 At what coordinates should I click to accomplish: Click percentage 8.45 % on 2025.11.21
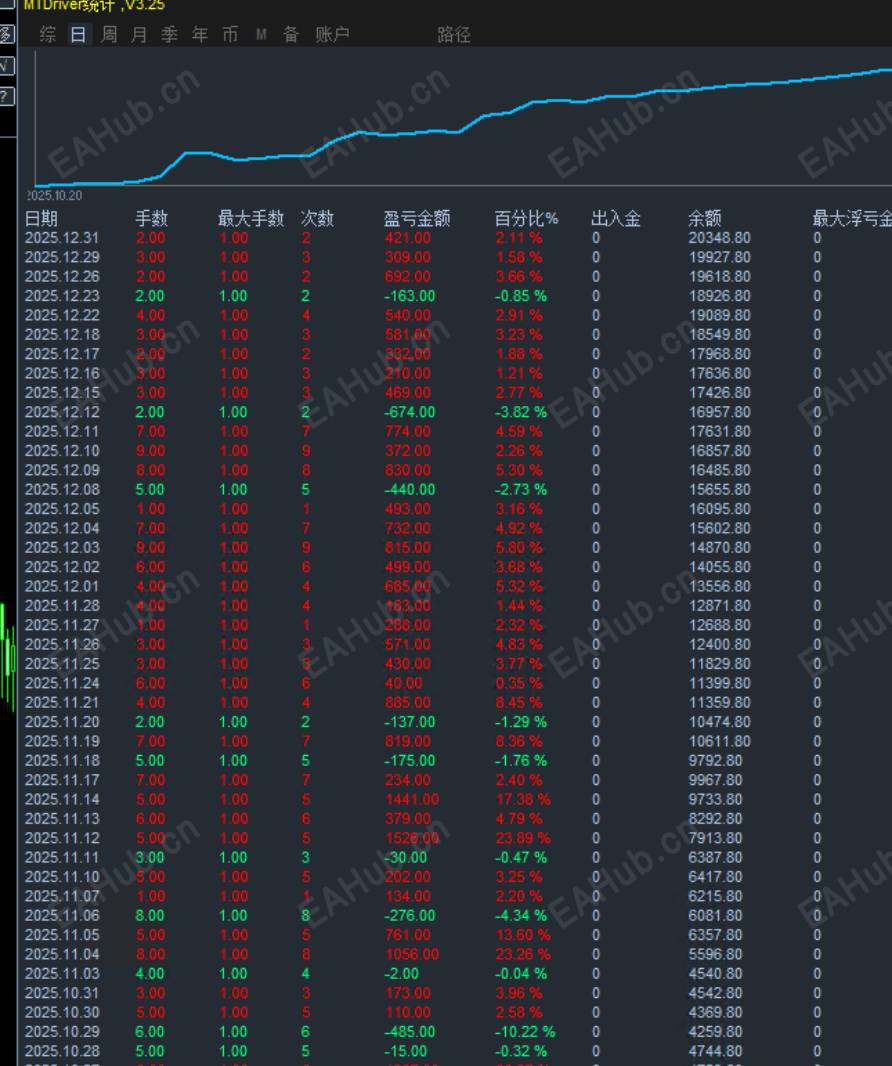[519, 702]
